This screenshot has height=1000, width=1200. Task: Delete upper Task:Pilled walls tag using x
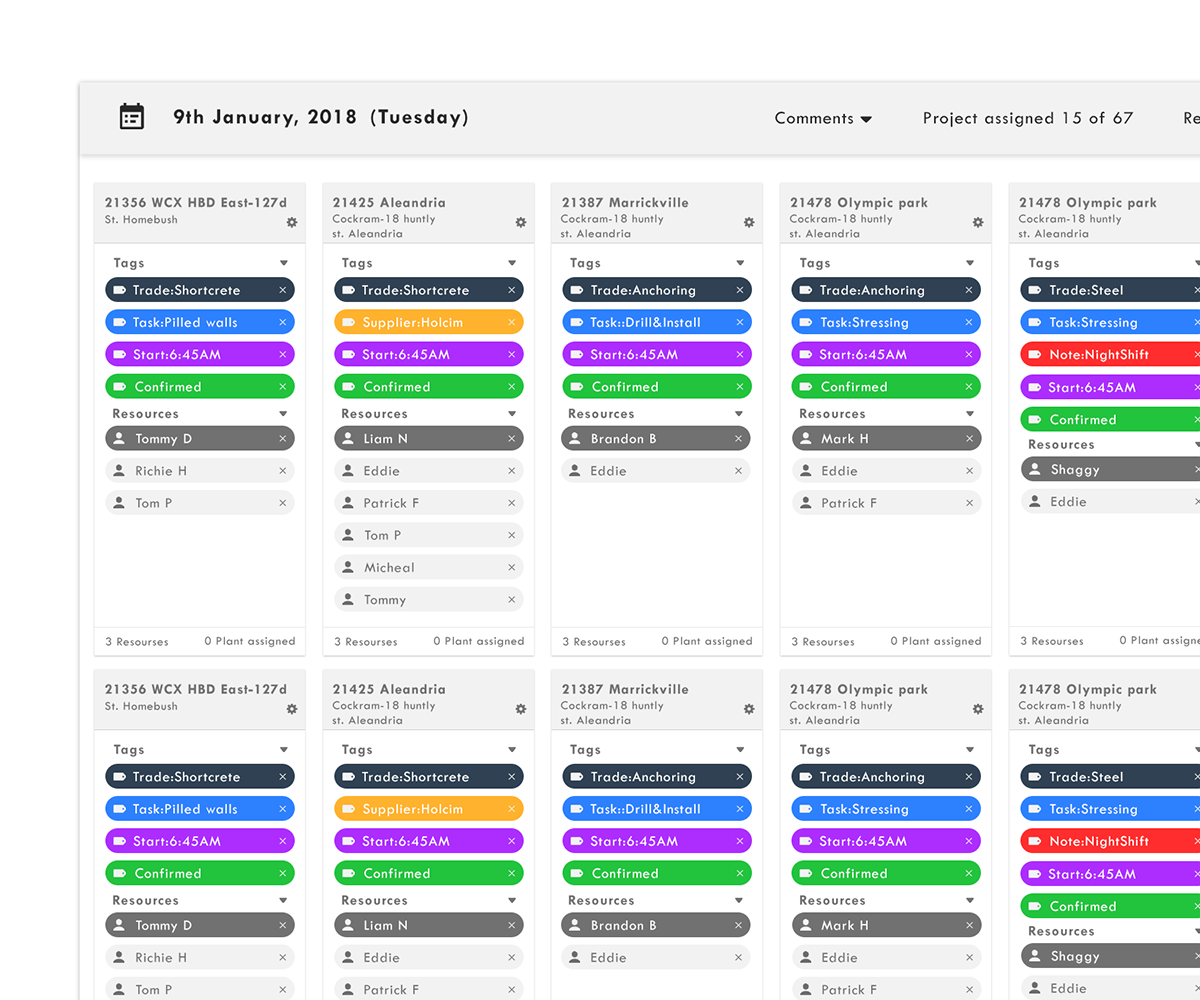(283, 322)
